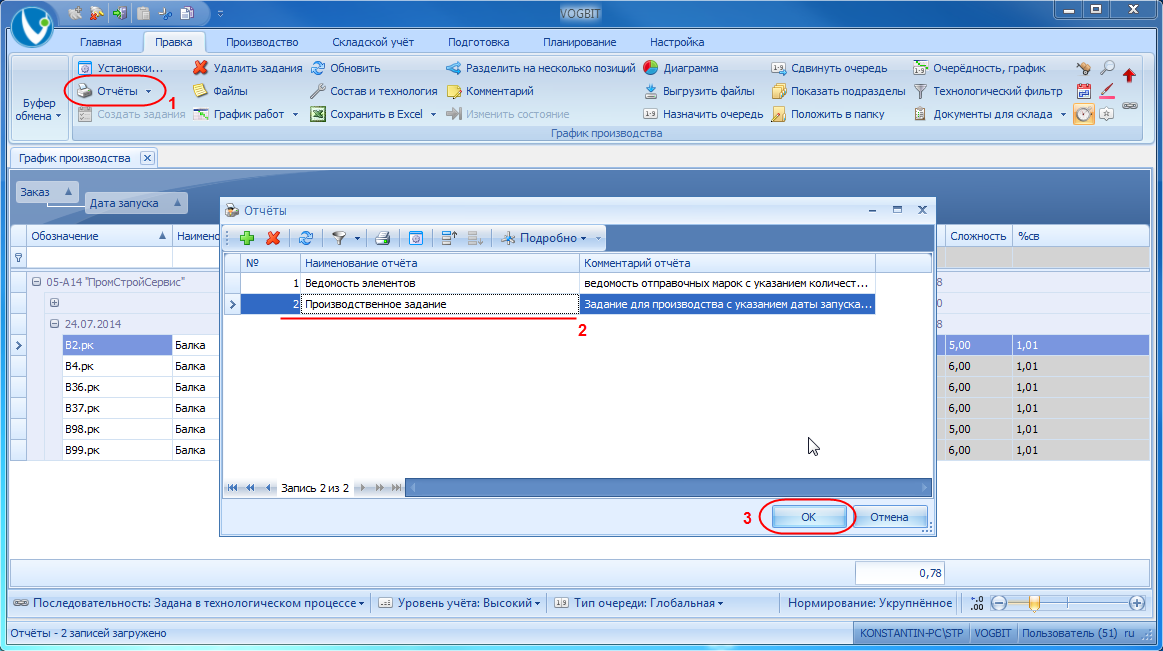This screenshot has height=651, width=1163.
Task: Click Обновить in the ribbon
Action: point(346,68)
